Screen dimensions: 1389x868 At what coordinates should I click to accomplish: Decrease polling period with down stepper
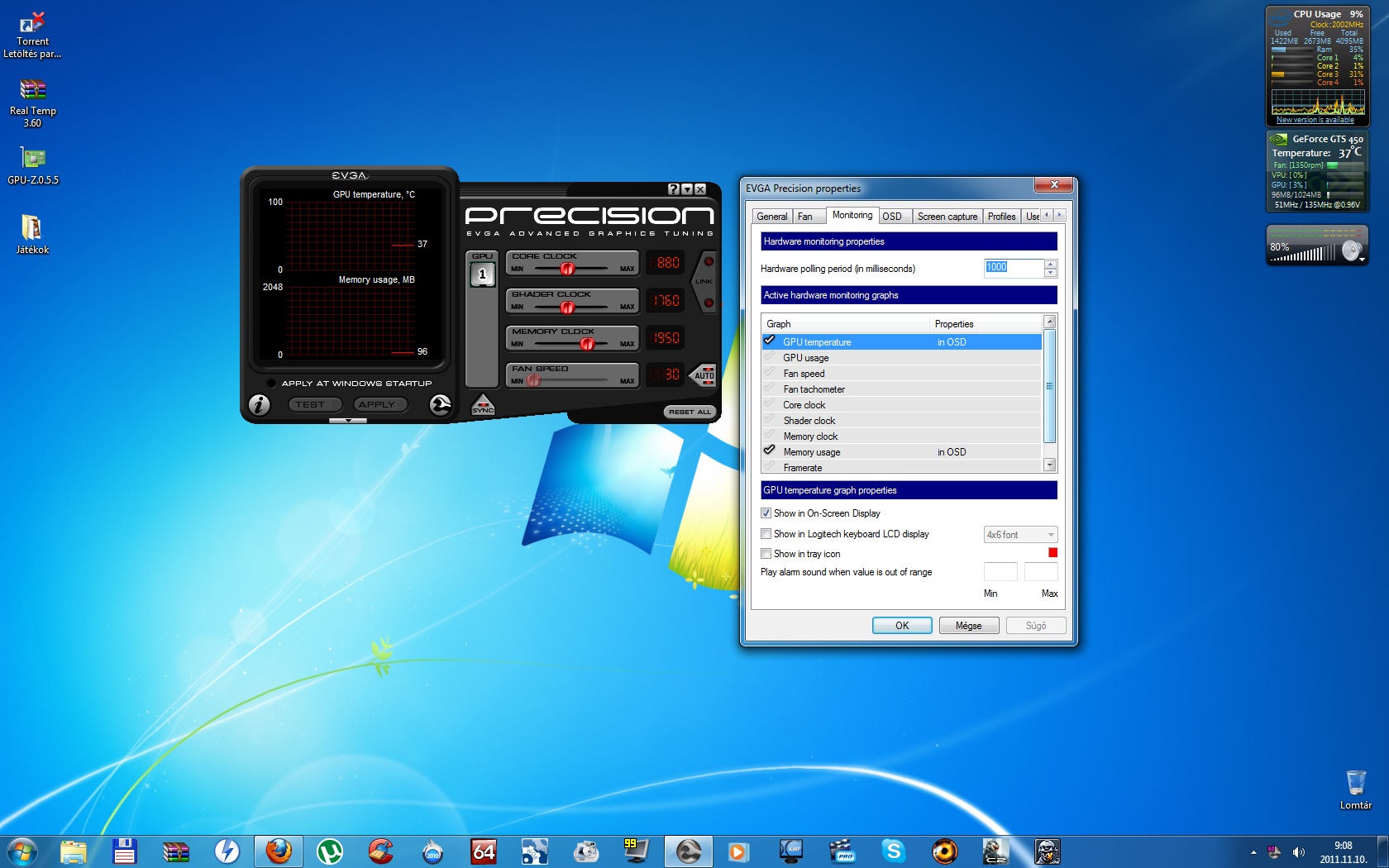pyautogui.click(x=1050, y=273)
